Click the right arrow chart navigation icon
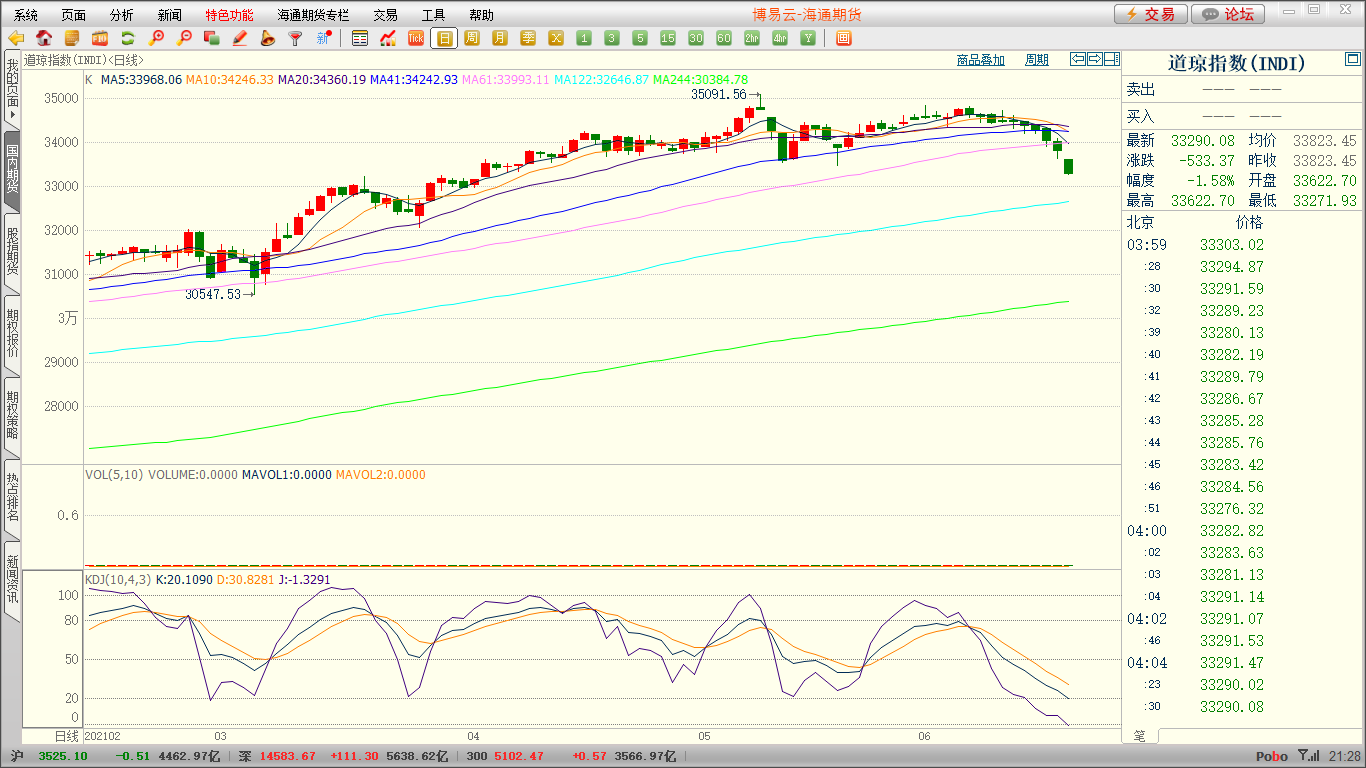 (1095, 59)
